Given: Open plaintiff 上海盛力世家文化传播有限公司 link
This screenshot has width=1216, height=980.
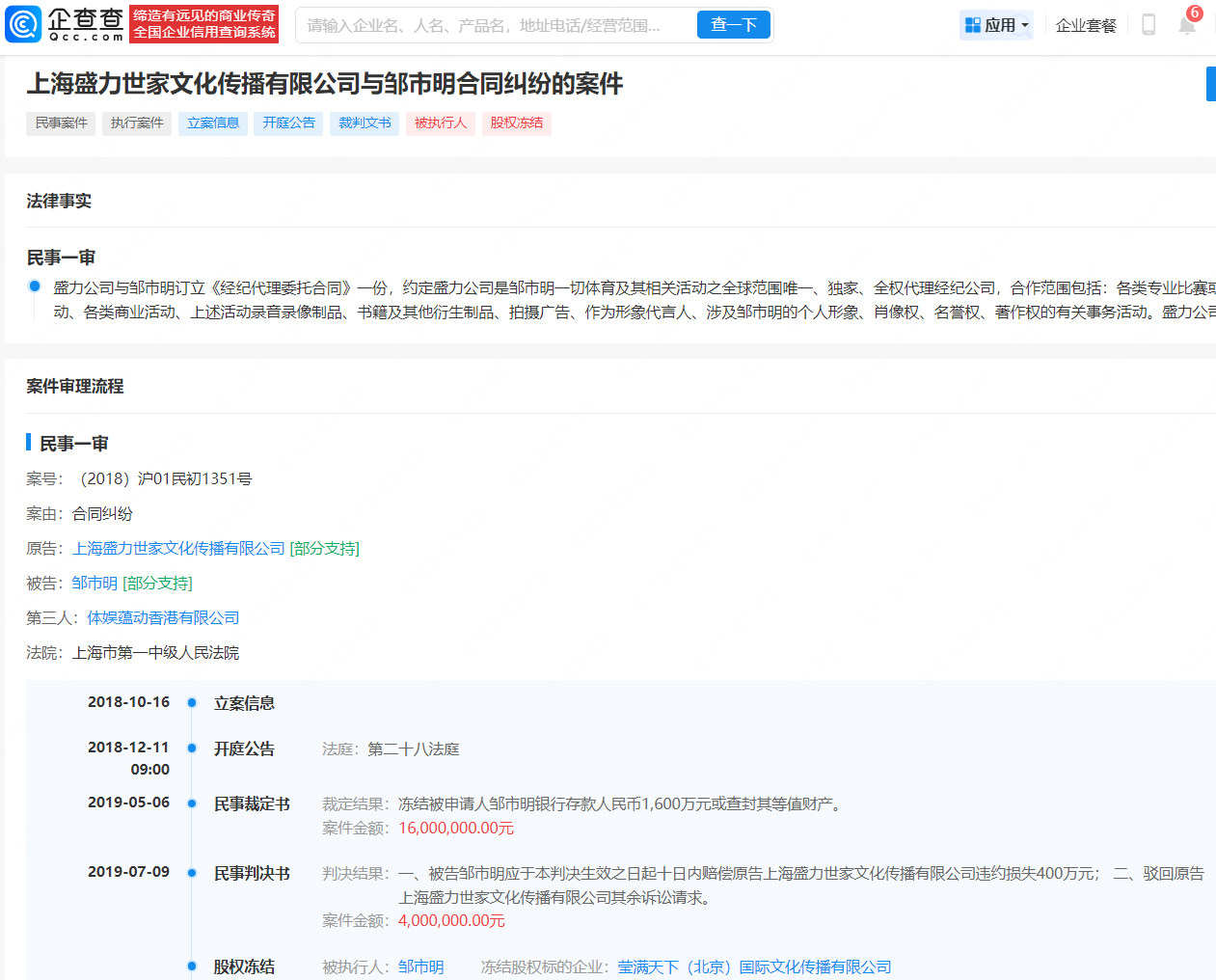Looking at the screenshot, I should (x=178, y=549).
